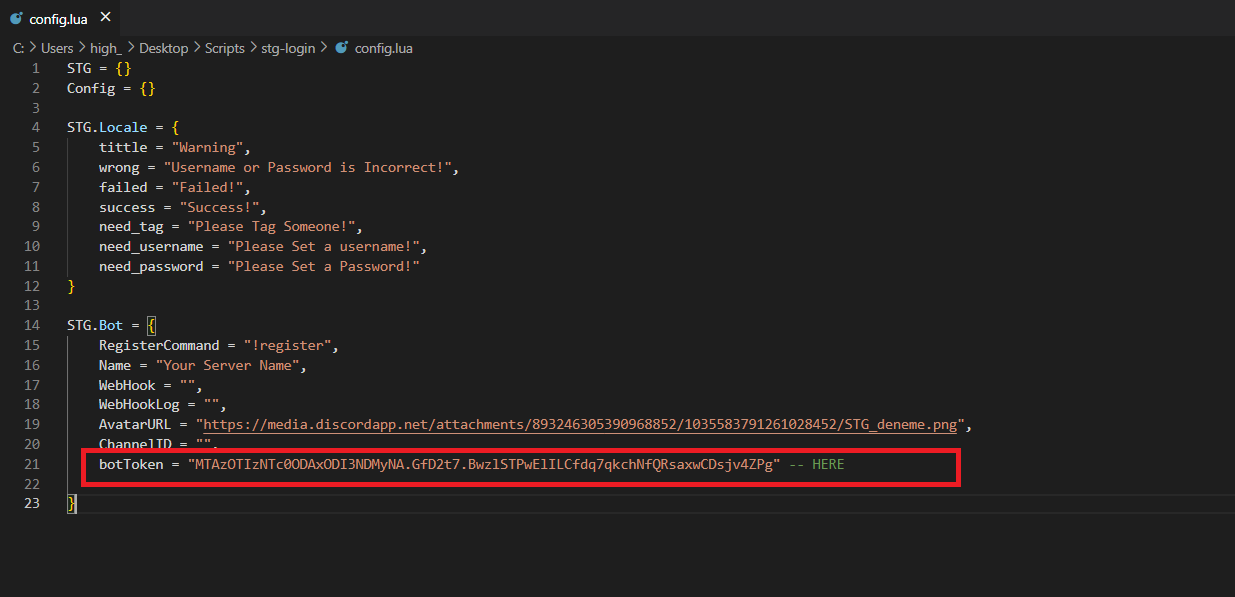Click the Lua file icon in the config.lua tab
The image size is (1235, 597).
click(16, 18)
